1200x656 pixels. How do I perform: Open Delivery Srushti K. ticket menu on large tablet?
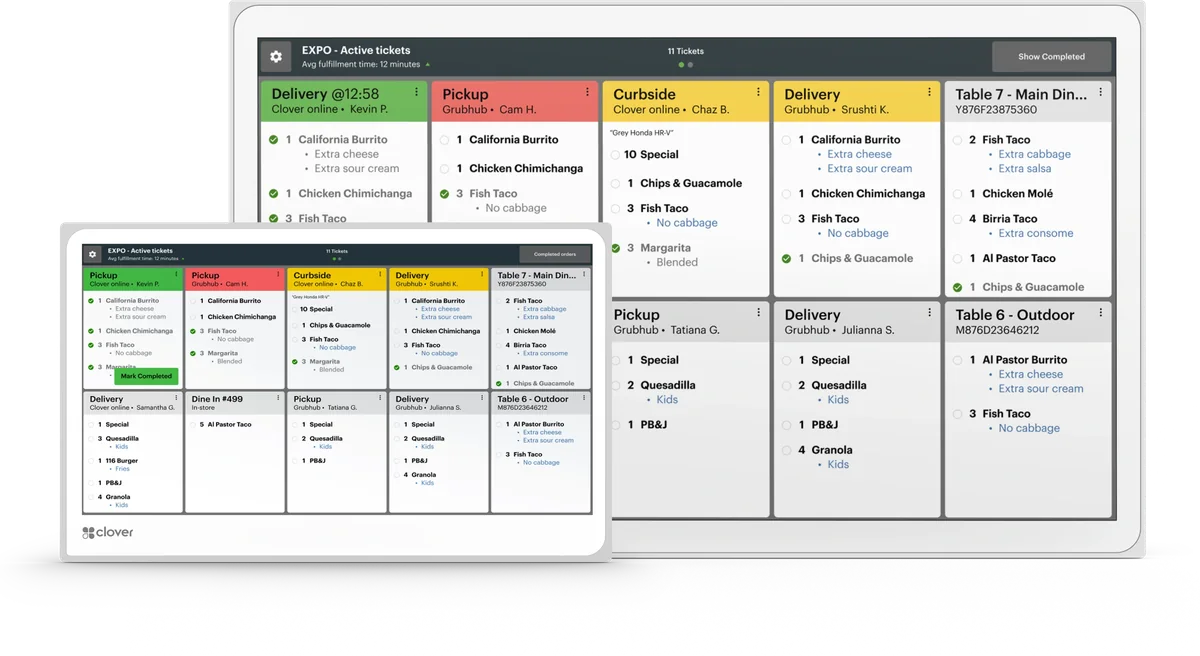coord(929,93)
